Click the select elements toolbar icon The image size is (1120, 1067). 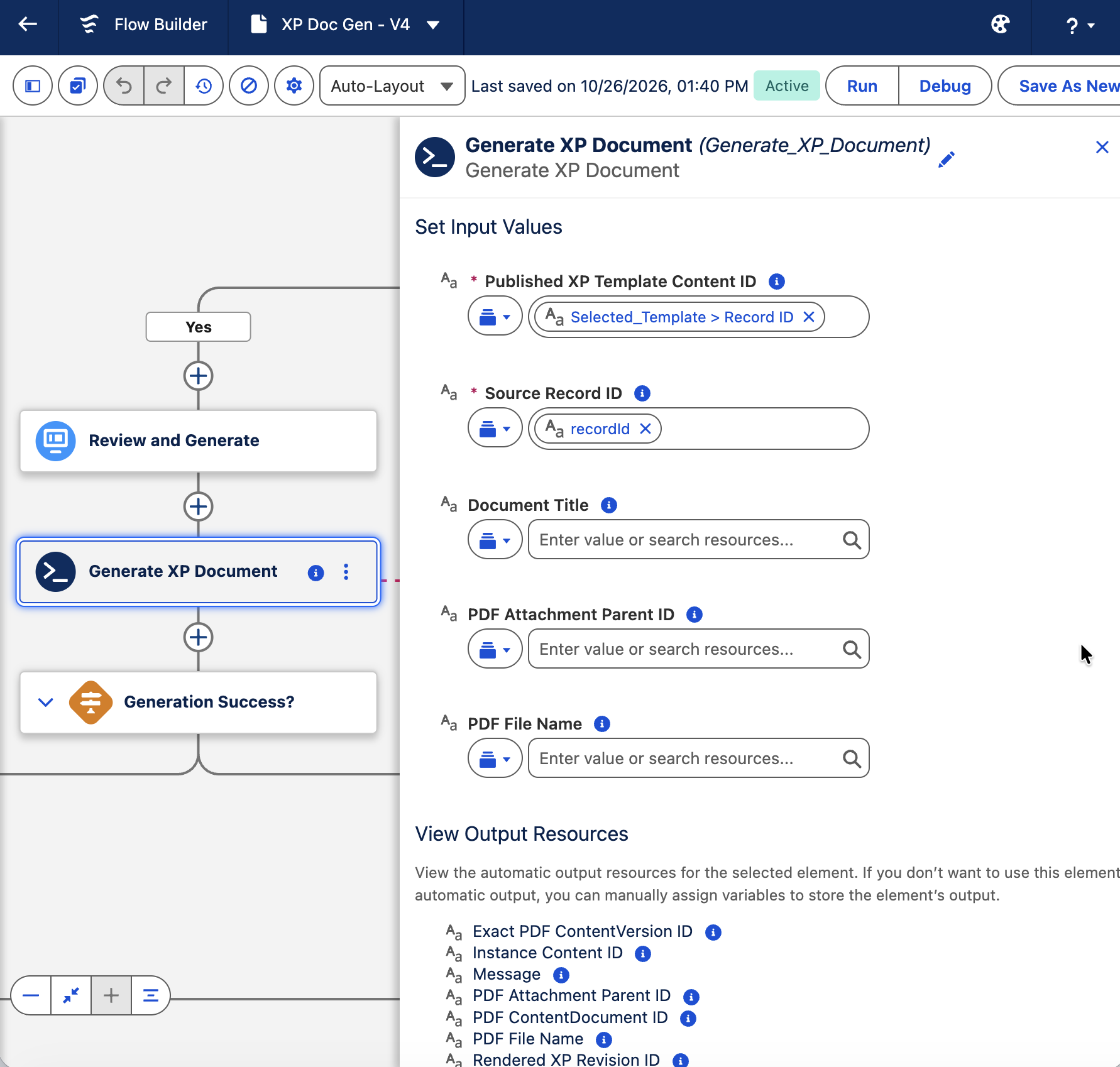click(x=78, y=85)
